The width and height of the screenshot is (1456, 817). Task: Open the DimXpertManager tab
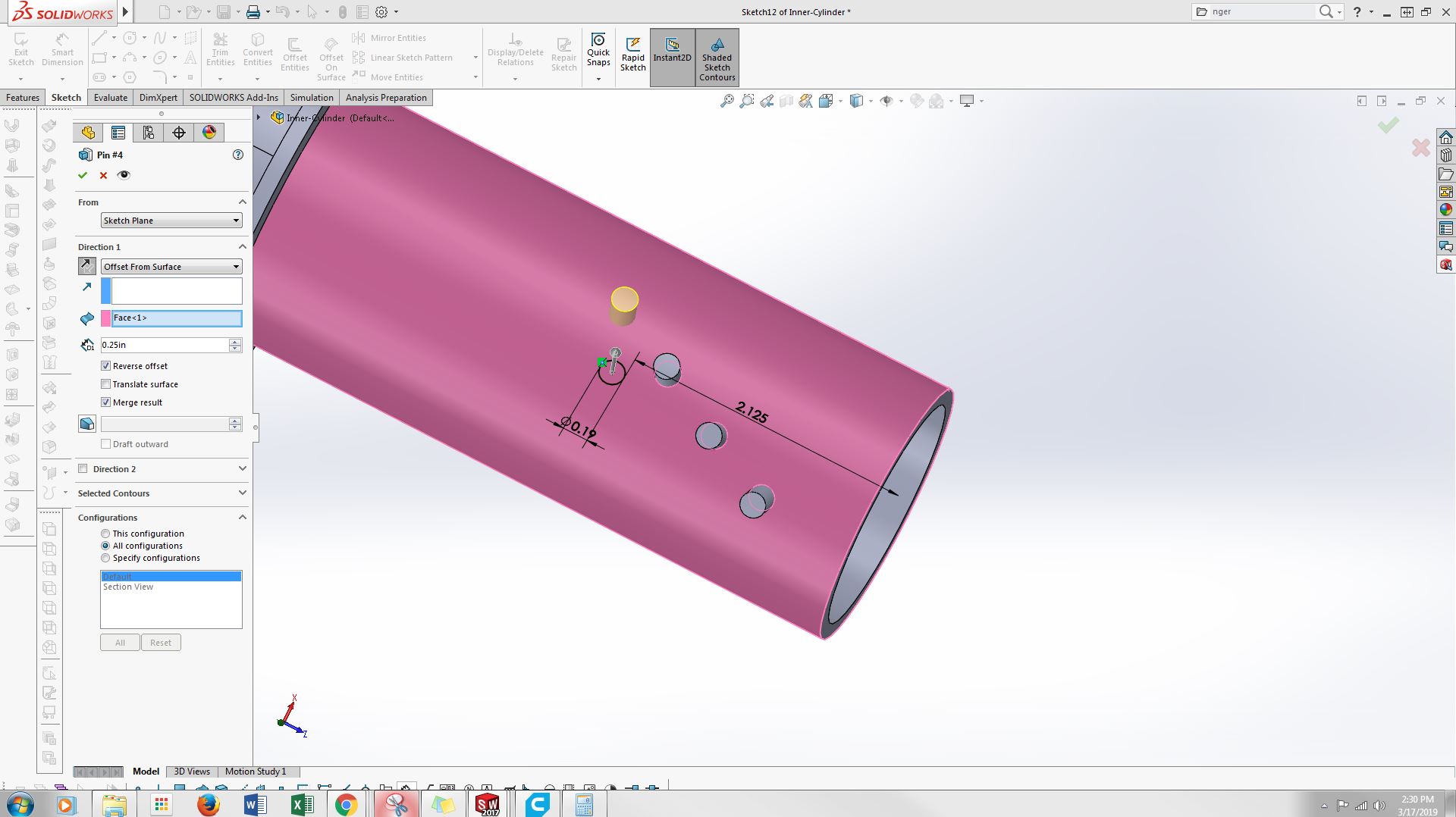[179, 133]
